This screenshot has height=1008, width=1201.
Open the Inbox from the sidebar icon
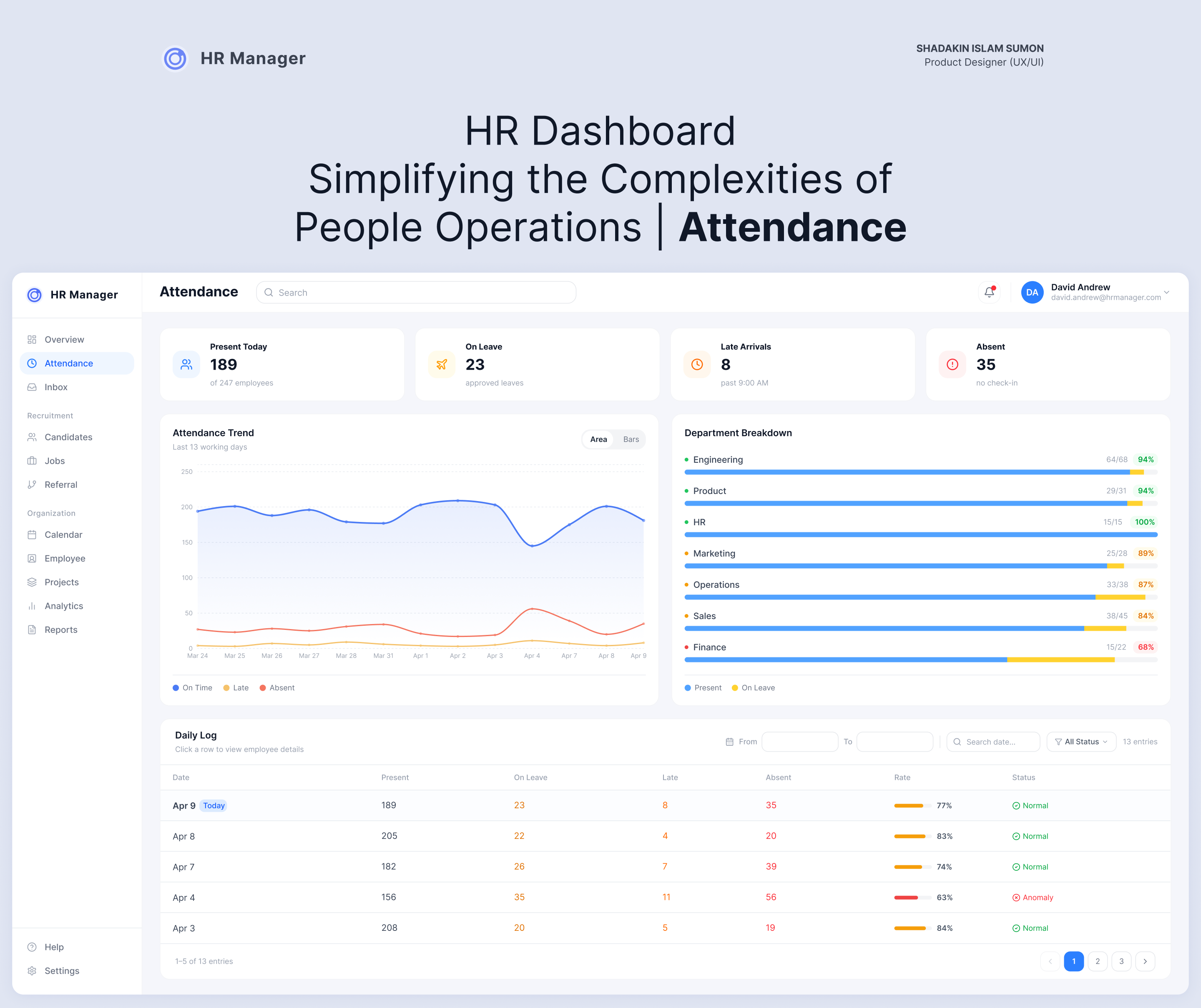[32, 387]
